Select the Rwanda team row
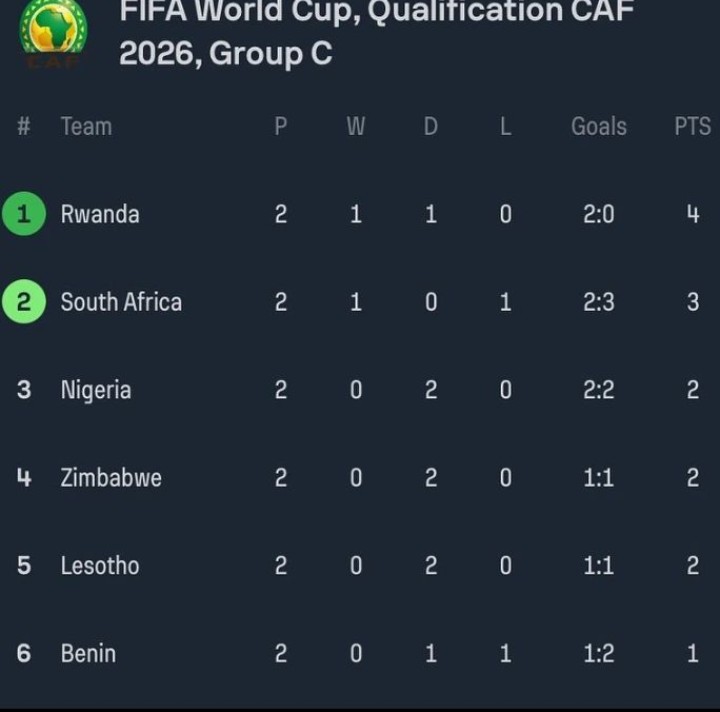This screenshot has width=720, height=712. (x=100, y=214)
